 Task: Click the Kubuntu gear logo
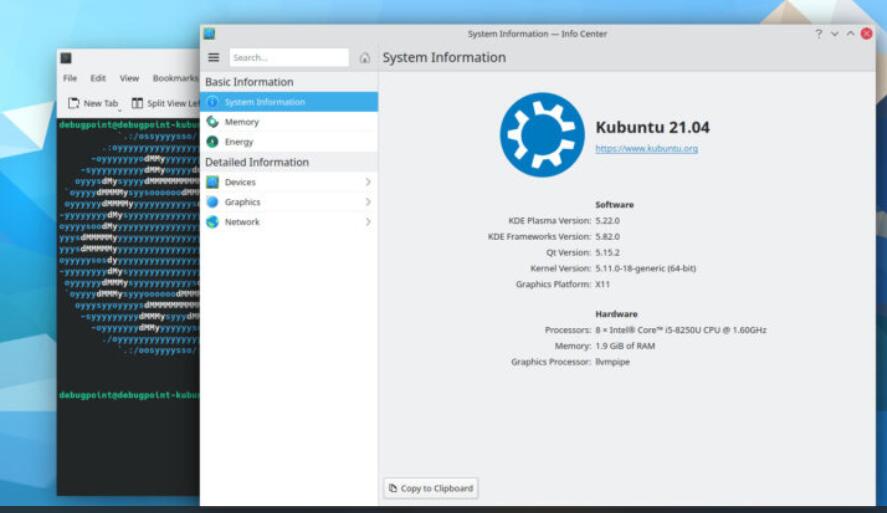click(x=542, y=135)
